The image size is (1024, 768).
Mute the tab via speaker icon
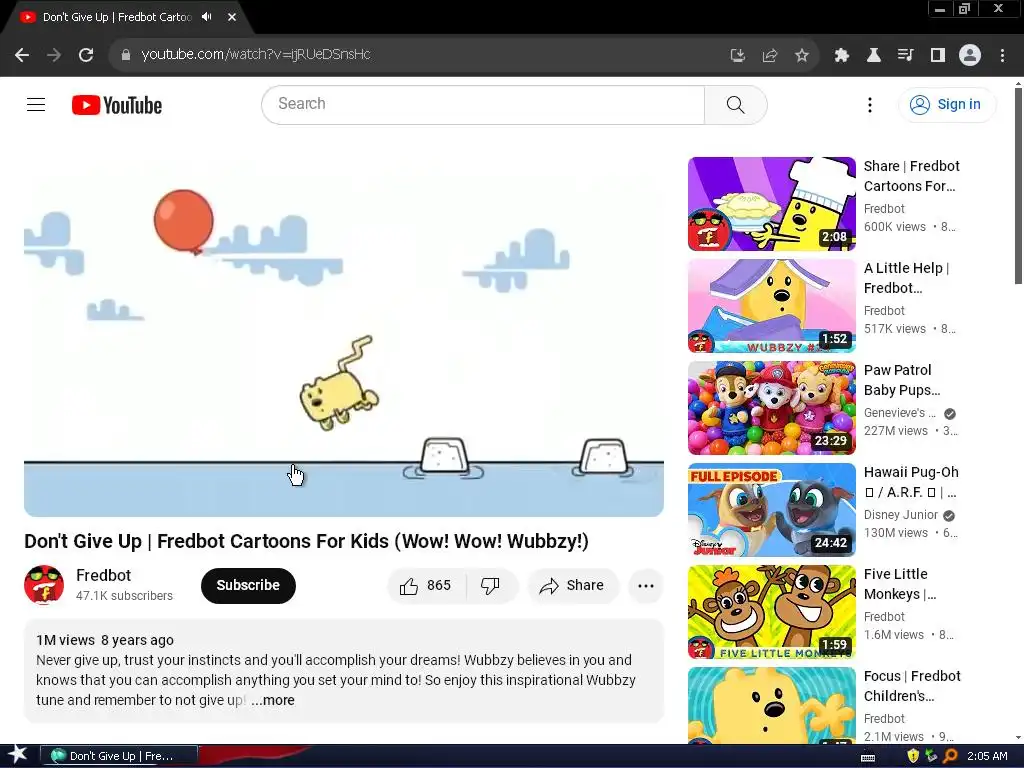(x=207, y=17)
